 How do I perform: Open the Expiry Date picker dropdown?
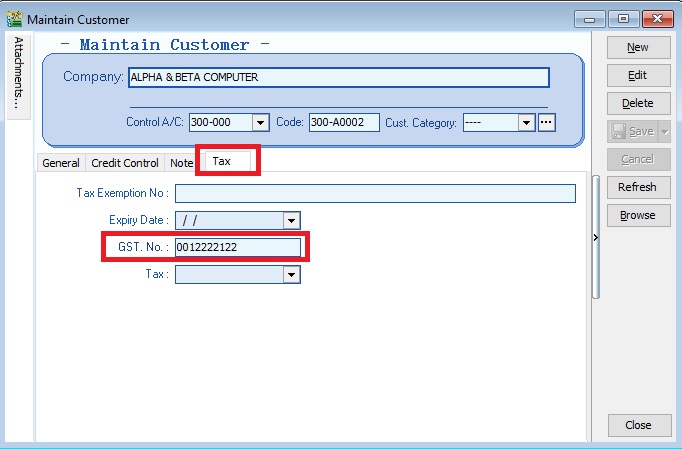pyautogui.click(x=291, y=221)
